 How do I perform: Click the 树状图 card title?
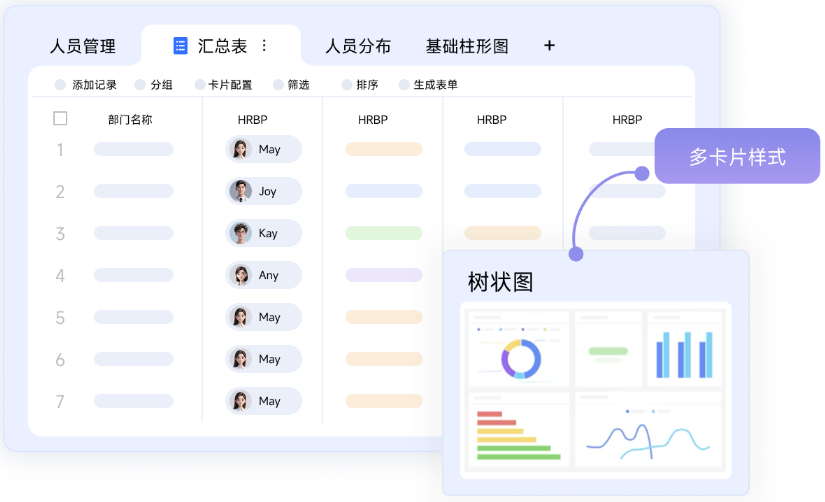coord(500,282)
